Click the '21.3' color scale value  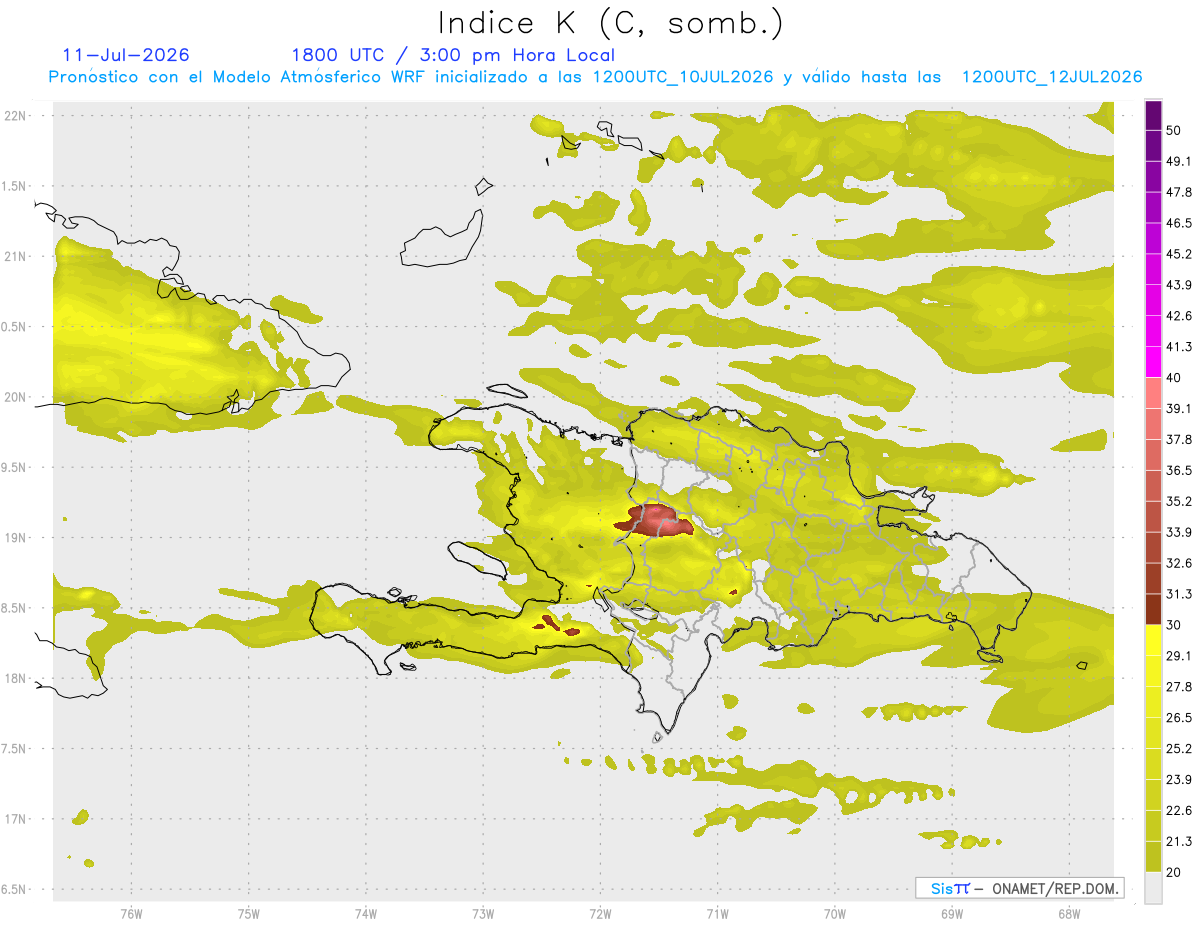tap(1179, 841)
